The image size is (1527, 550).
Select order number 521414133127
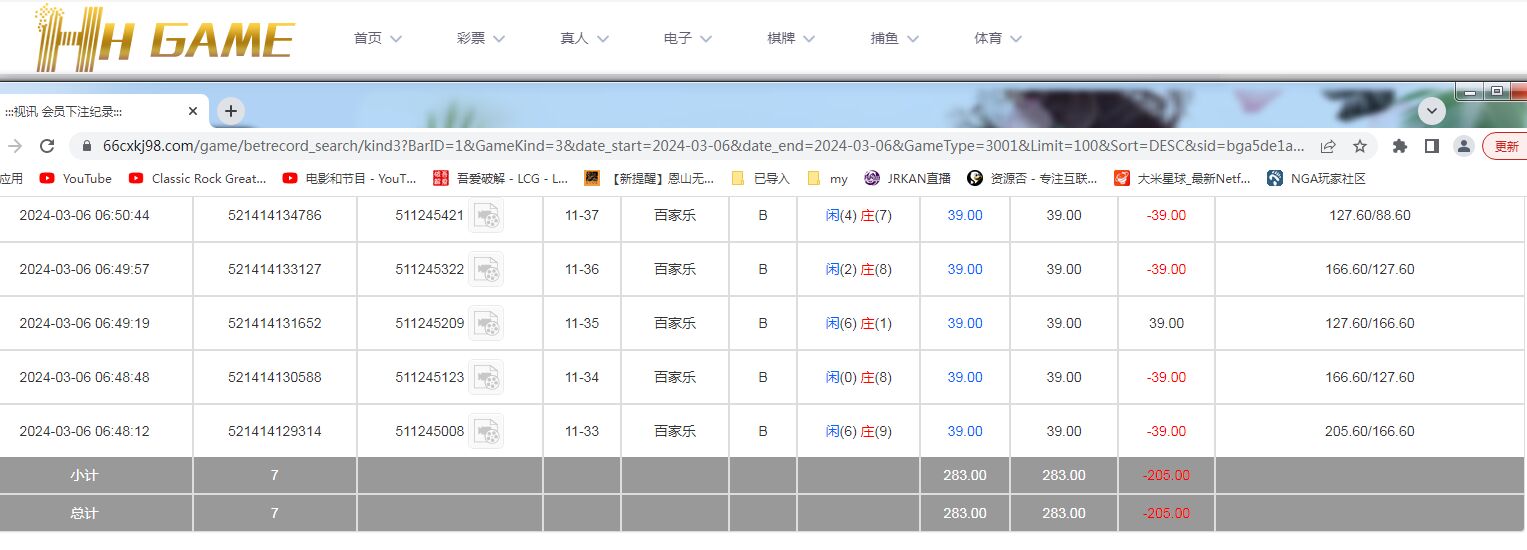(275, 269)
